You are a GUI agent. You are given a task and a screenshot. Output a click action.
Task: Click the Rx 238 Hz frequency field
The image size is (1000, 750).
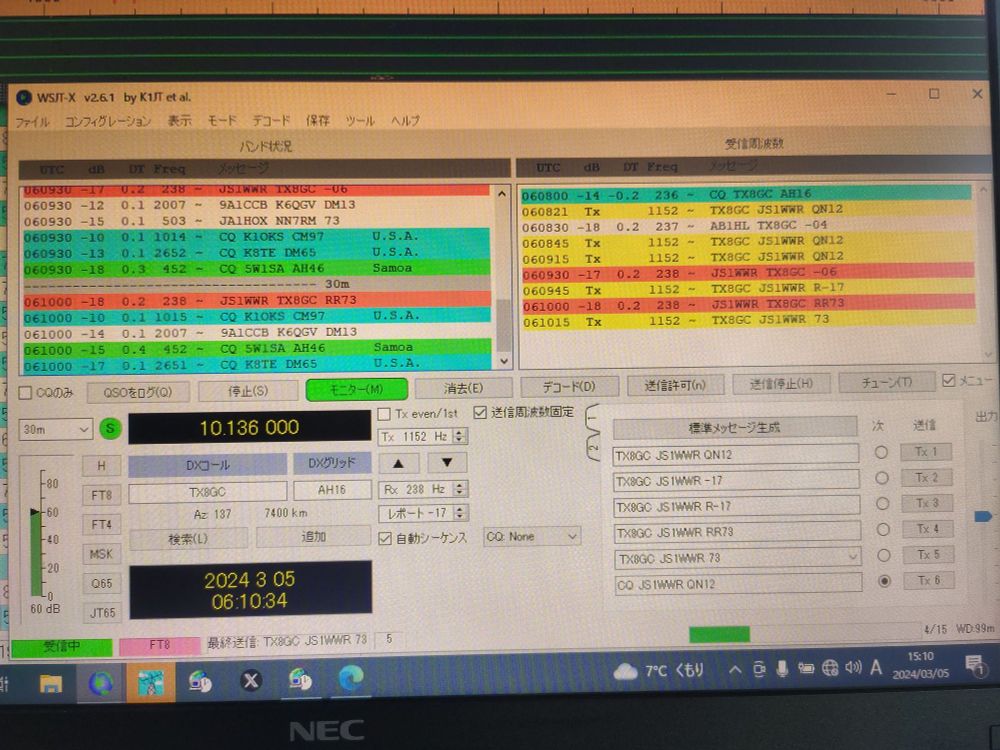coord(423,489)
